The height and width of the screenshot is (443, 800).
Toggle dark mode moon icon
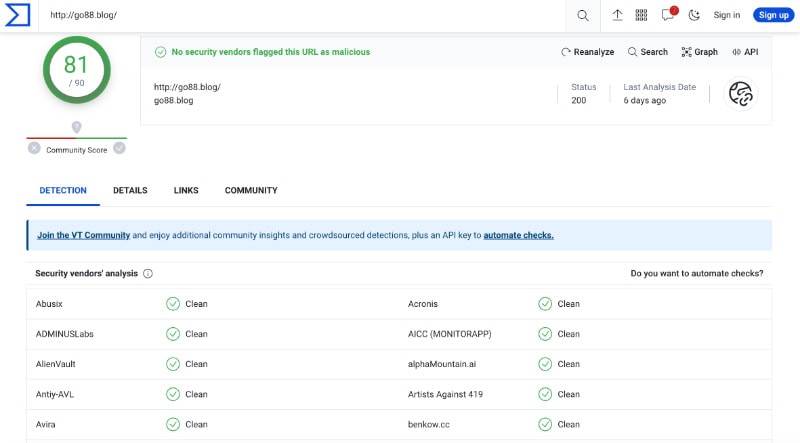(694, 15)
